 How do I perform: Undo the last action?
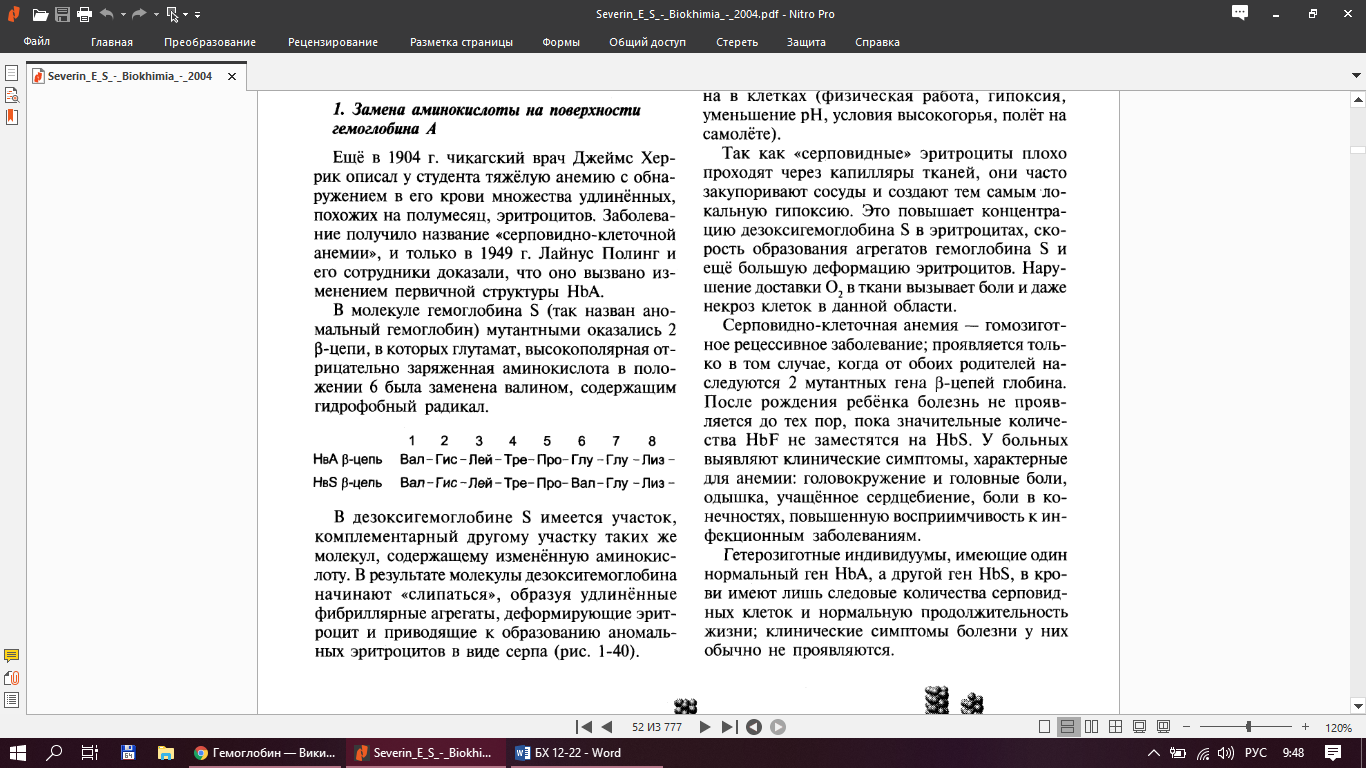[x=107, y=15]
